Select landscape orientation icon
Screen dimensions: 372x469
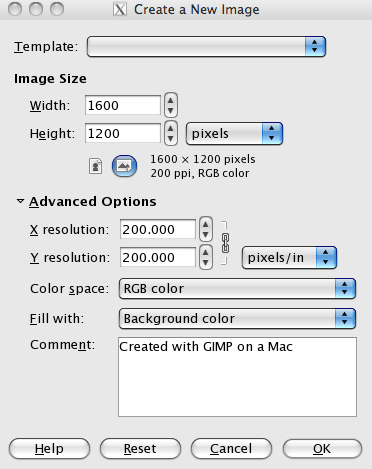pos(124,166)
